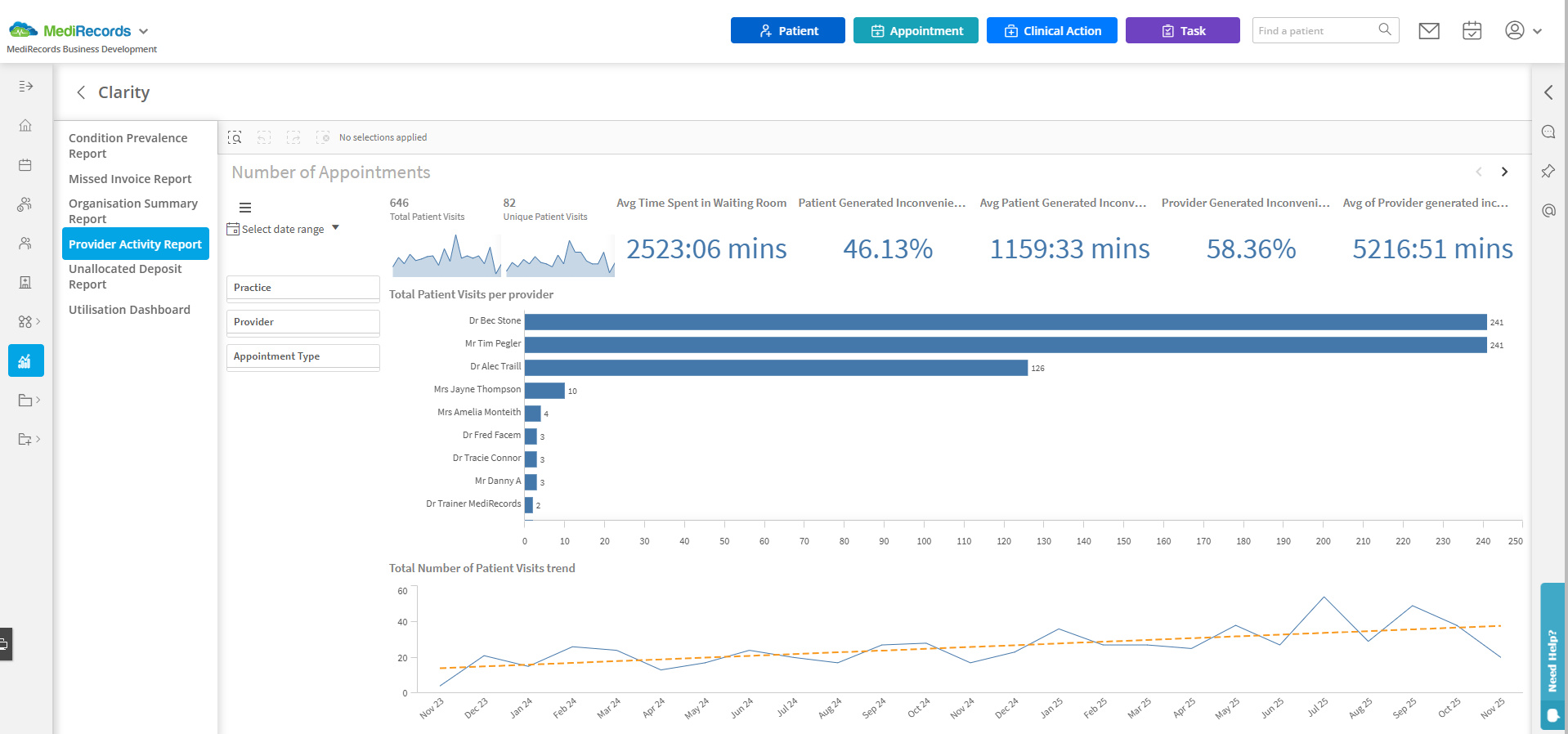The width and height of the screenshot is (1568, 734).
Task: Open the Provider filter
Action: coord(302,322)
